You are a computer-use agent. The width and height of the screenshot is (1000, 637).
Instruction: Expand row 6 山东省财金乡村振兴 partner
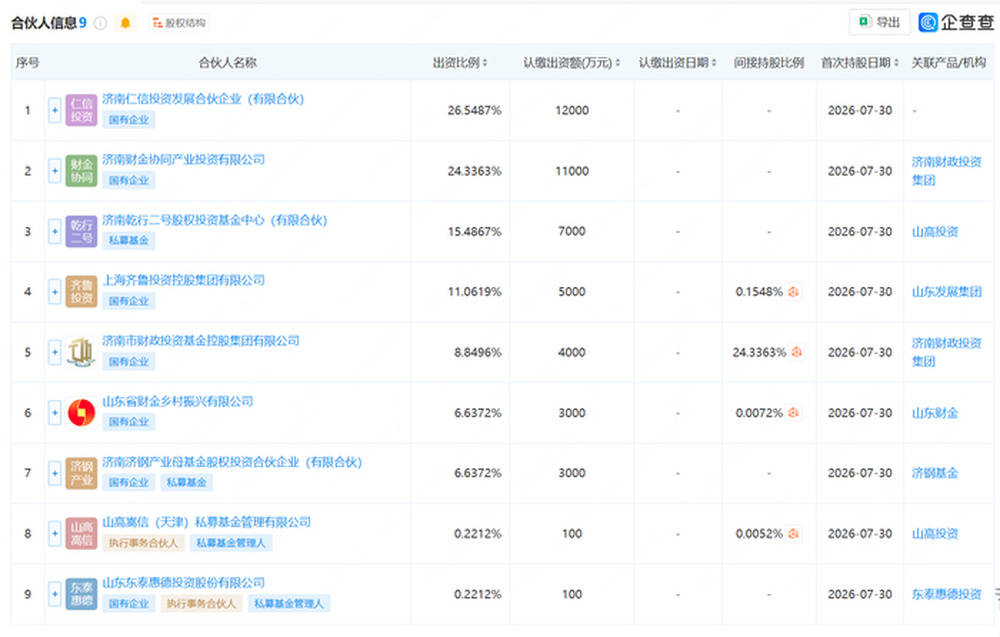(55, 413)
